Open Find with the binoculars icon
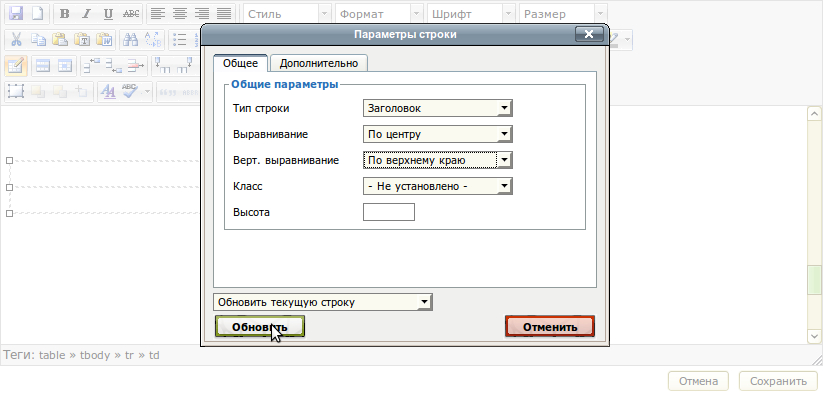Viewport: 823px width, 403px height. 131,39
